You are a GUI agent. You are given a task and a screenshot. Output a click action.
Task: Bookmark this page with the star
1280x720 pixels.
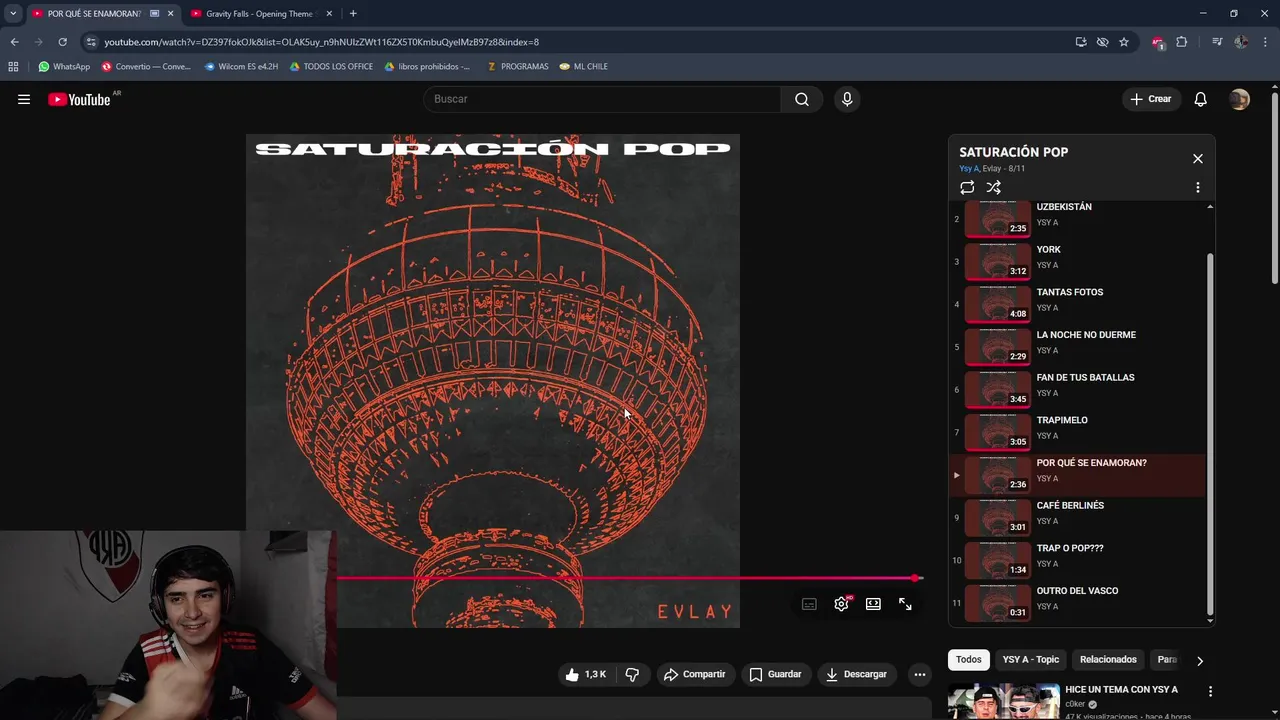coord(1124,42)
